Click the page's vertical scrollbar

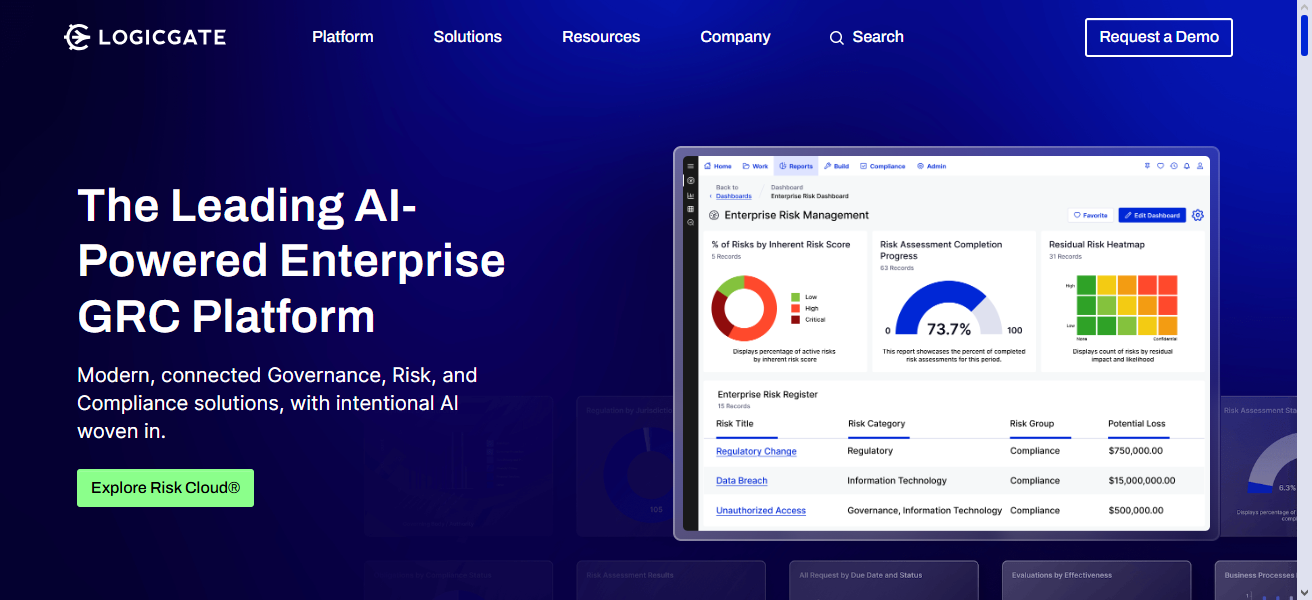coord(1304,300)
